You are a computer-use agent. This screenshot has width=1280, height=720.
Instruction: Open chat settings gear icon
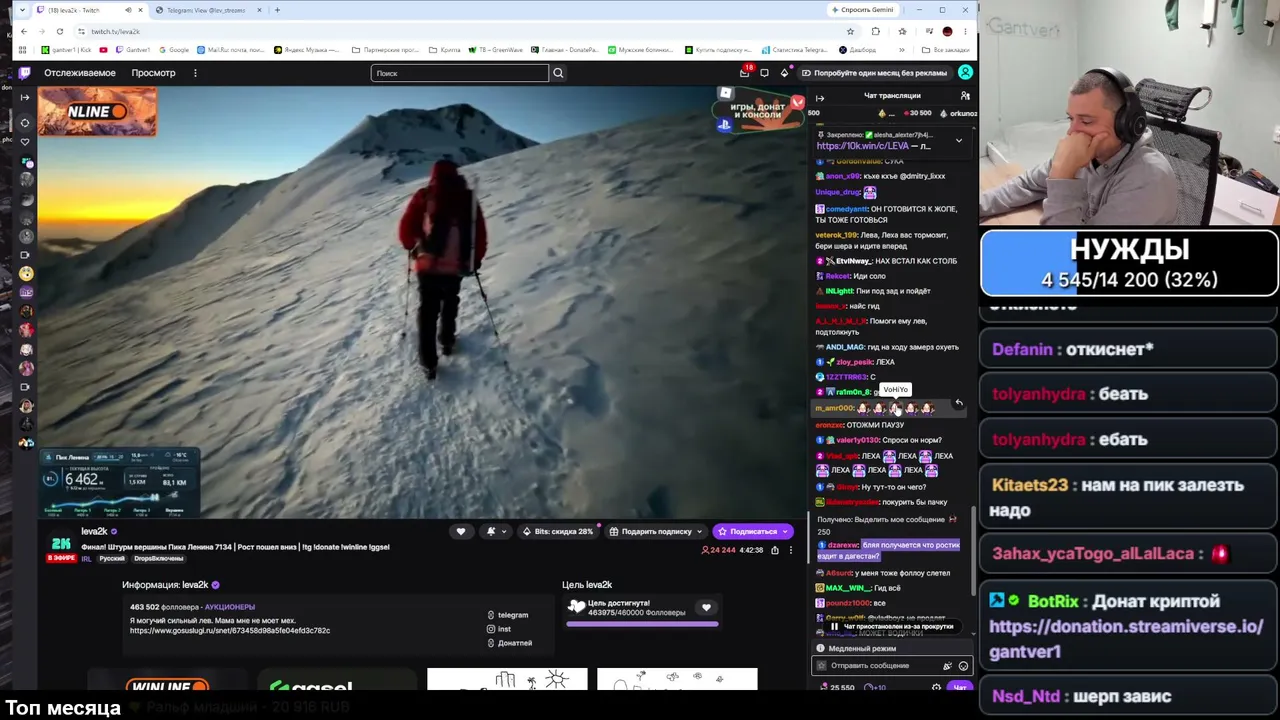(x=936, y=688)
